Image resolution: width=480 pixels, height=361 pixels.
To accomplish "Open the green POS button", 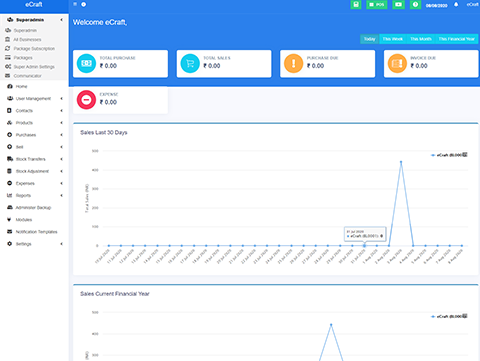I will pyautogui.click(x=377, y=4).
